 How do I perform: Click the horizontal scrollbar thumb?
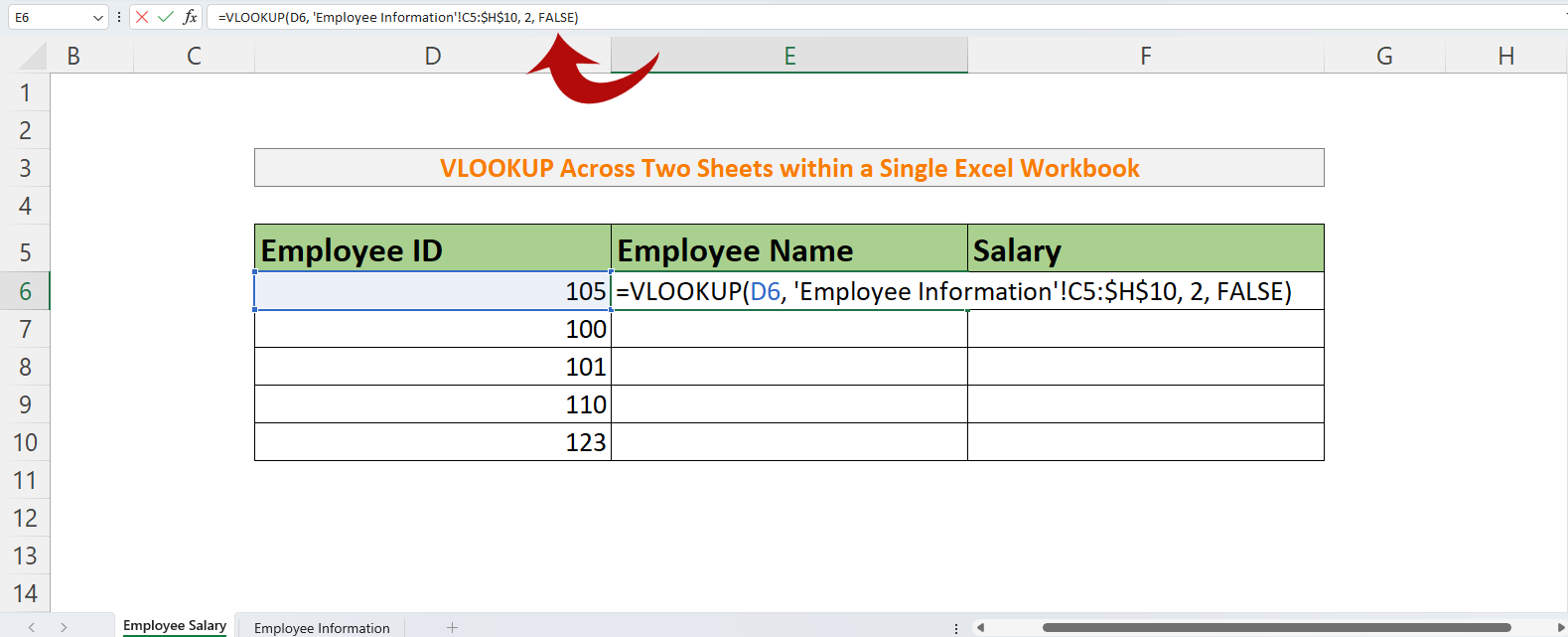[1277, 627]
